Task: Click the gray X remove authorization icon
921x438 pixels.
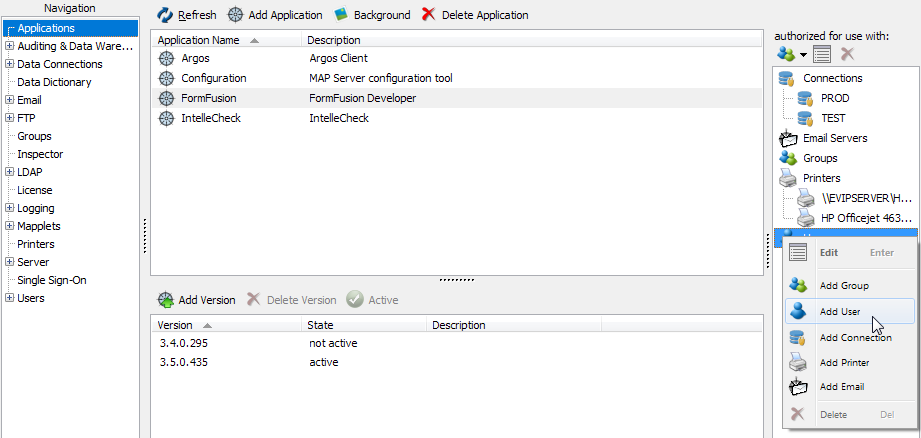Action: coord(847,55)
